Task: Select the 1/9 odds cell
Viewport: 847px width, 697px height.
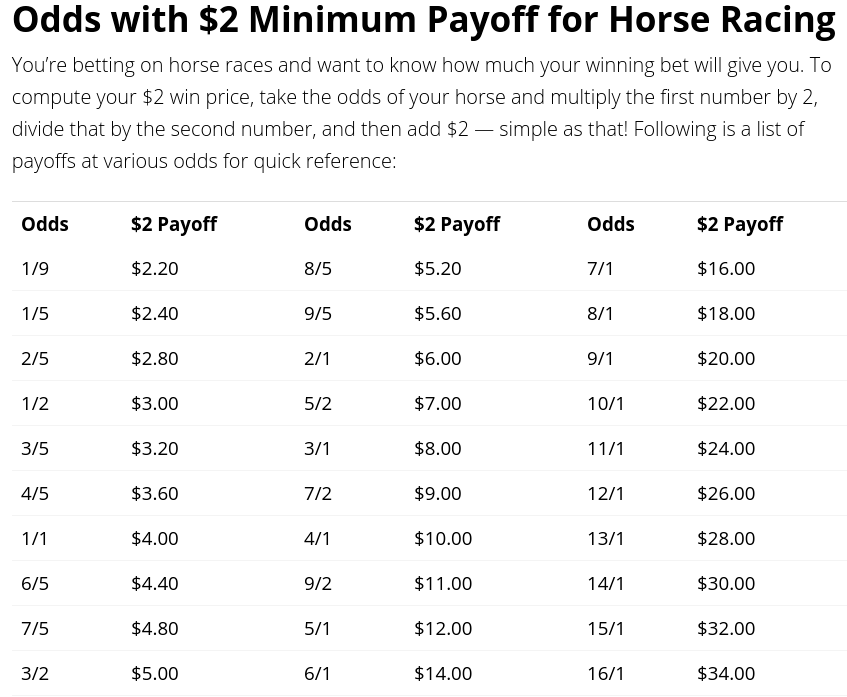Action: tap(35, 269)
